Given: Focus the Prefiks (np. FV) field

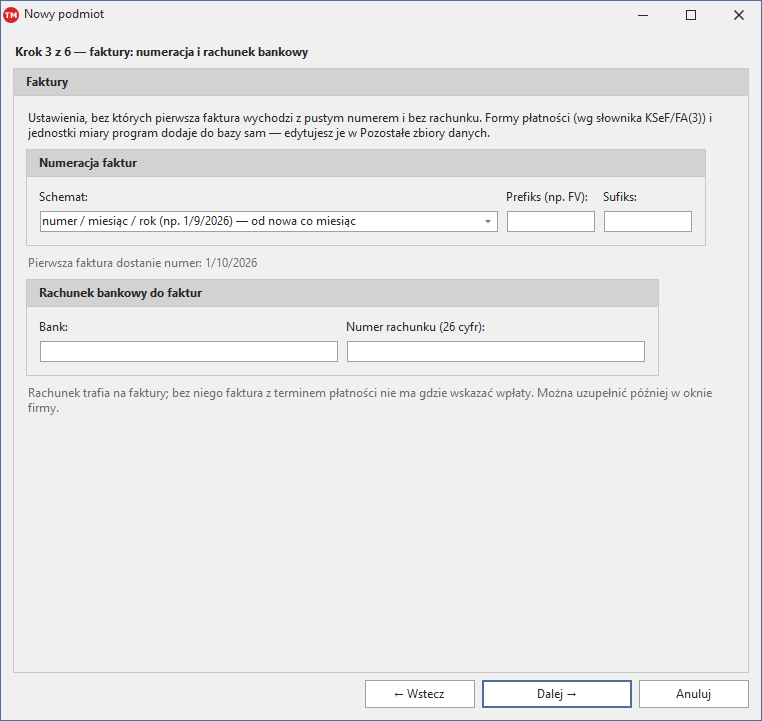Looking at the screenshot, I should click(551, 222).
